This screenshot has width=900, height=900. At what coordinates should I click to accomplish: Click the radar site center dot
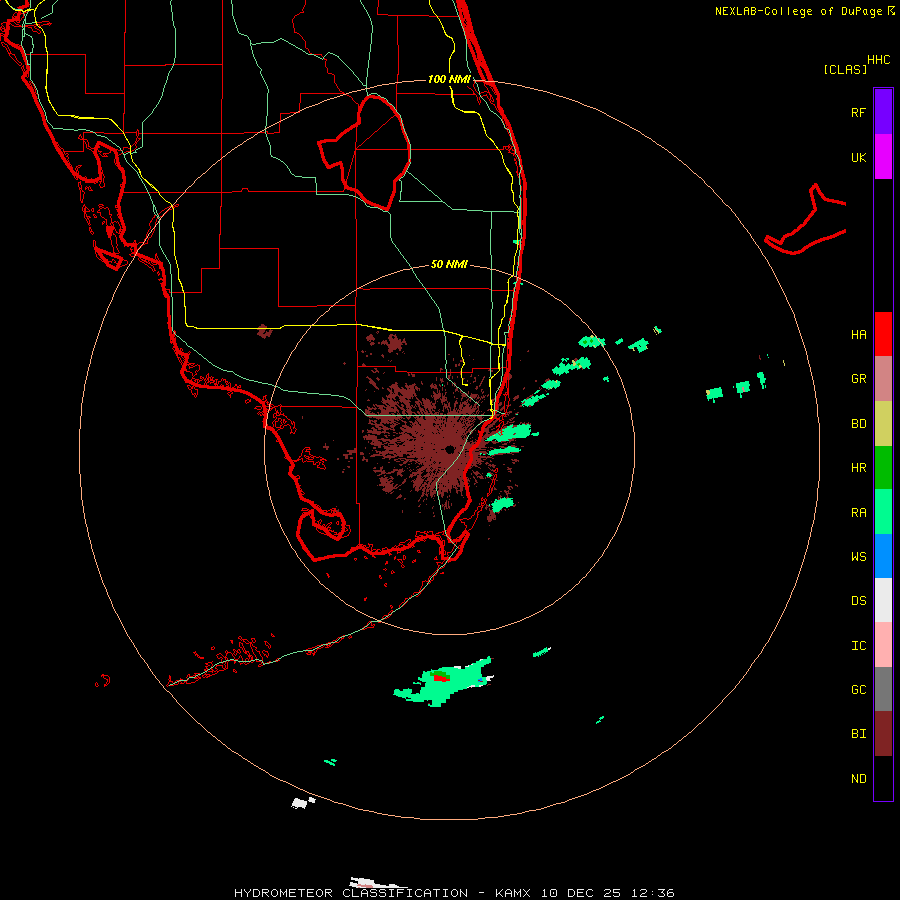450,449
